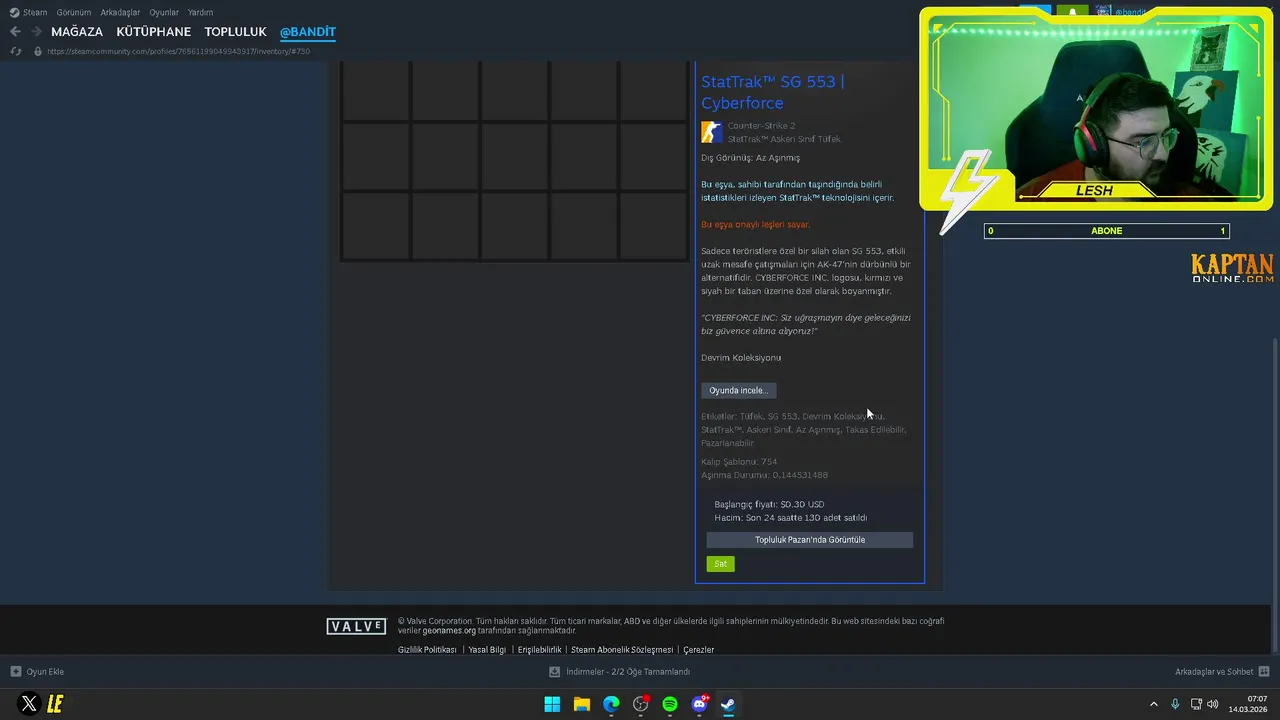The image size is (1280, 720).
Task: Switch to the MAĞAZA tab
Action: tap(77, 32)
